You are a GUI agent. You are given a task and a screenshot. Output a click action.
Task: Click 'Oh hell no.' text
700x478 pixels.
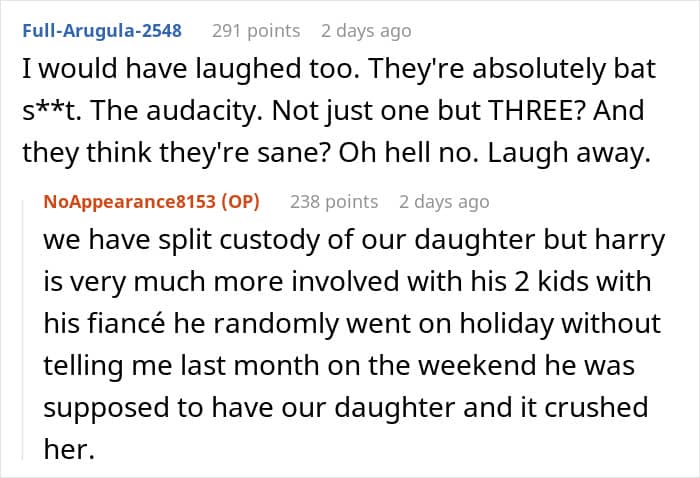coord(409,153)
